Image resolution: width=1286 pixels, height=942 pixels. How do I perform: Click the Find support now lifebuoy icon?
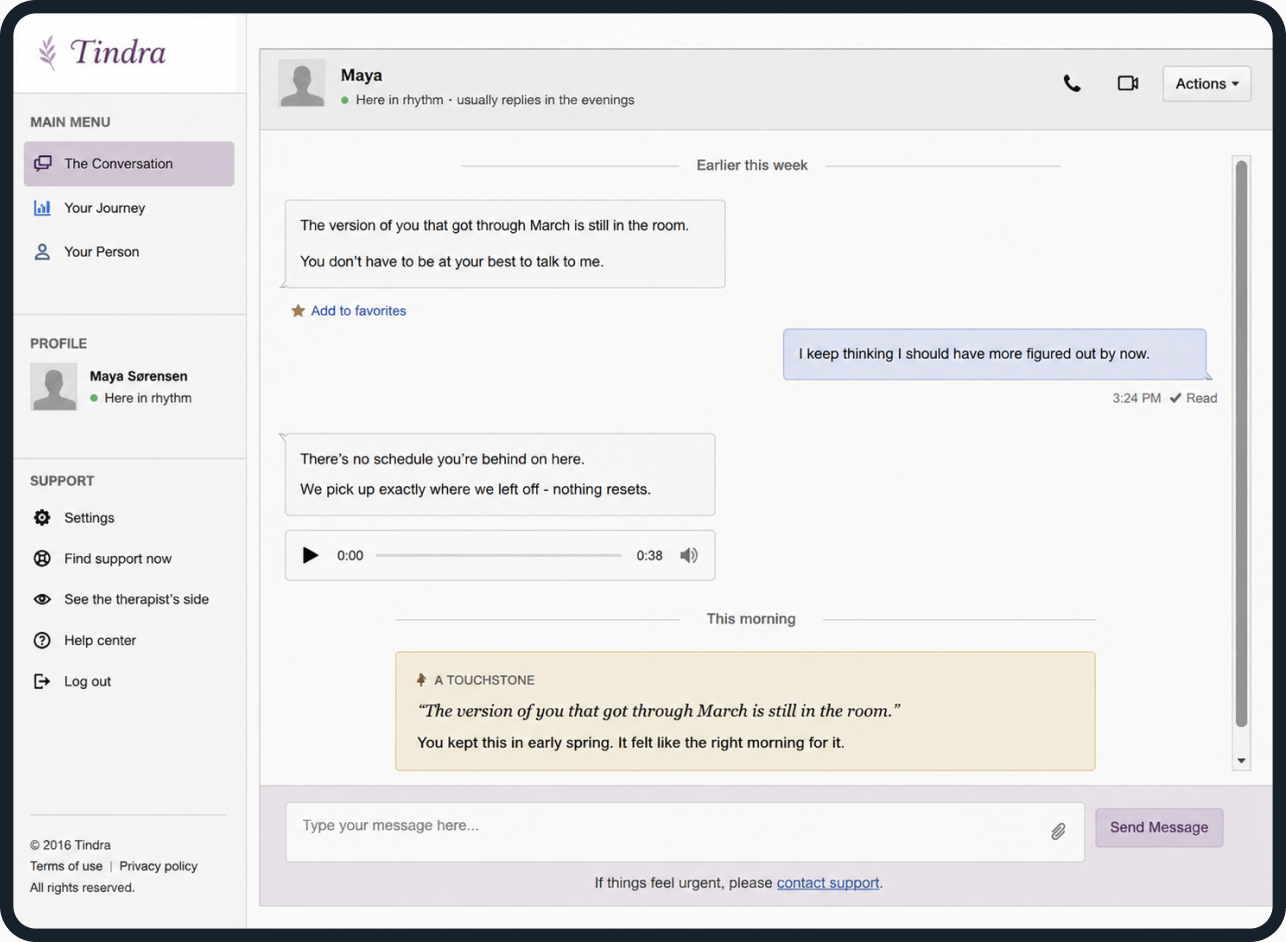42,559
